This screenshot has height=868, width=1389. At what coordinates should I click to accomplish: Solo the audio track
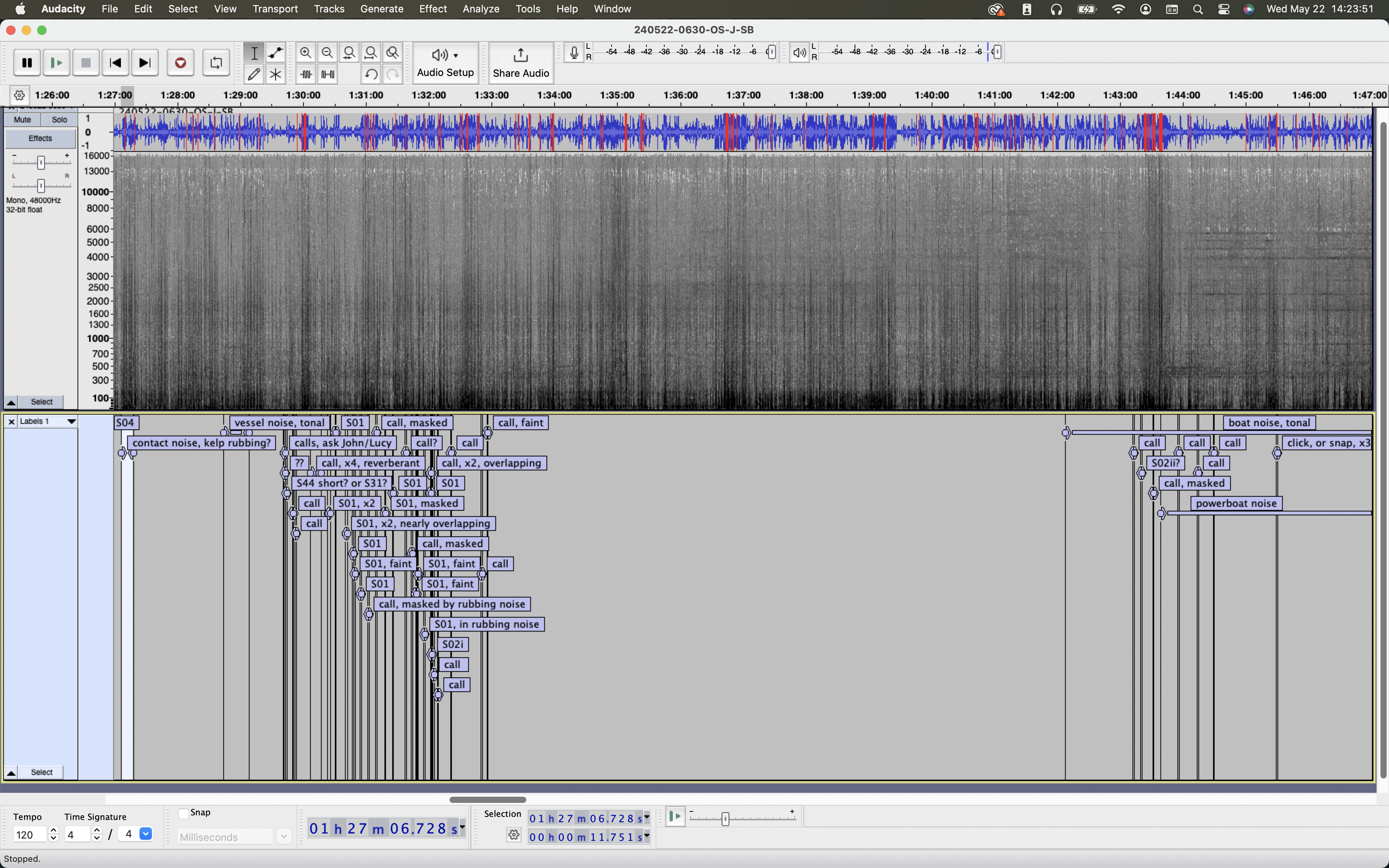[x=59, y=119]
